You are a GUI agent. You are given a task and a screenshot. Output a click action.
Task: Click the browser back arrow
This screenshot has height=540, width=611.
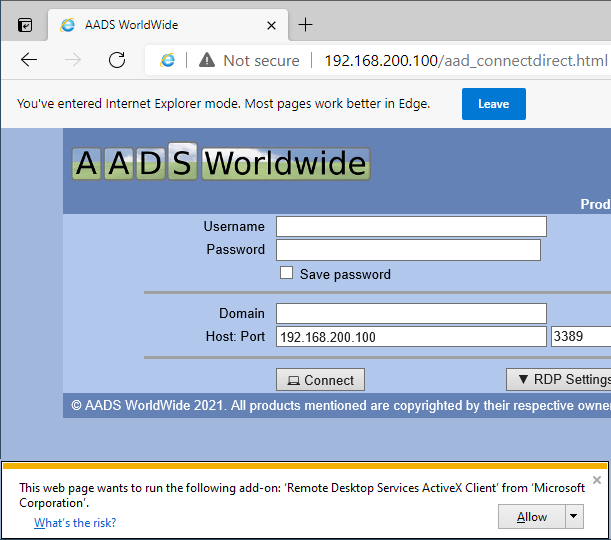coord(29,60)
